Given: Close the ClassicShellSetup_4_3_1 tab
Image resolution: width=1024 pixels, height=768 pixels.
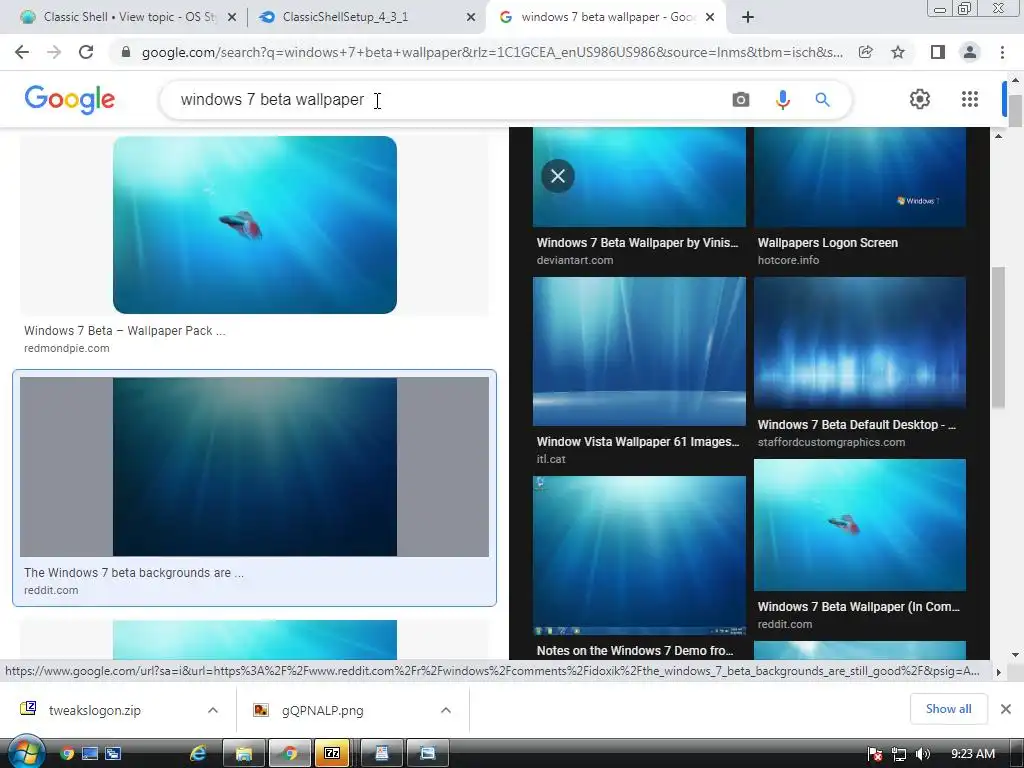Looking at the screenshot, I should click(x=471, y=18).
